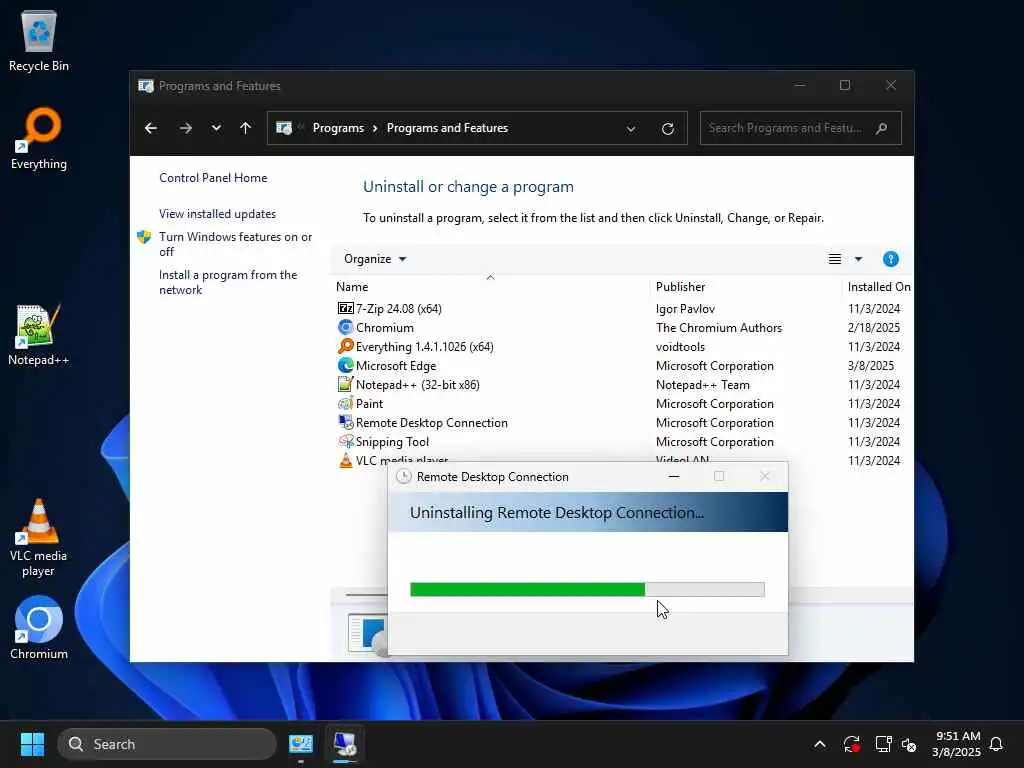Open the Notepad++ desktop shortcut

[x=39, y=334]
